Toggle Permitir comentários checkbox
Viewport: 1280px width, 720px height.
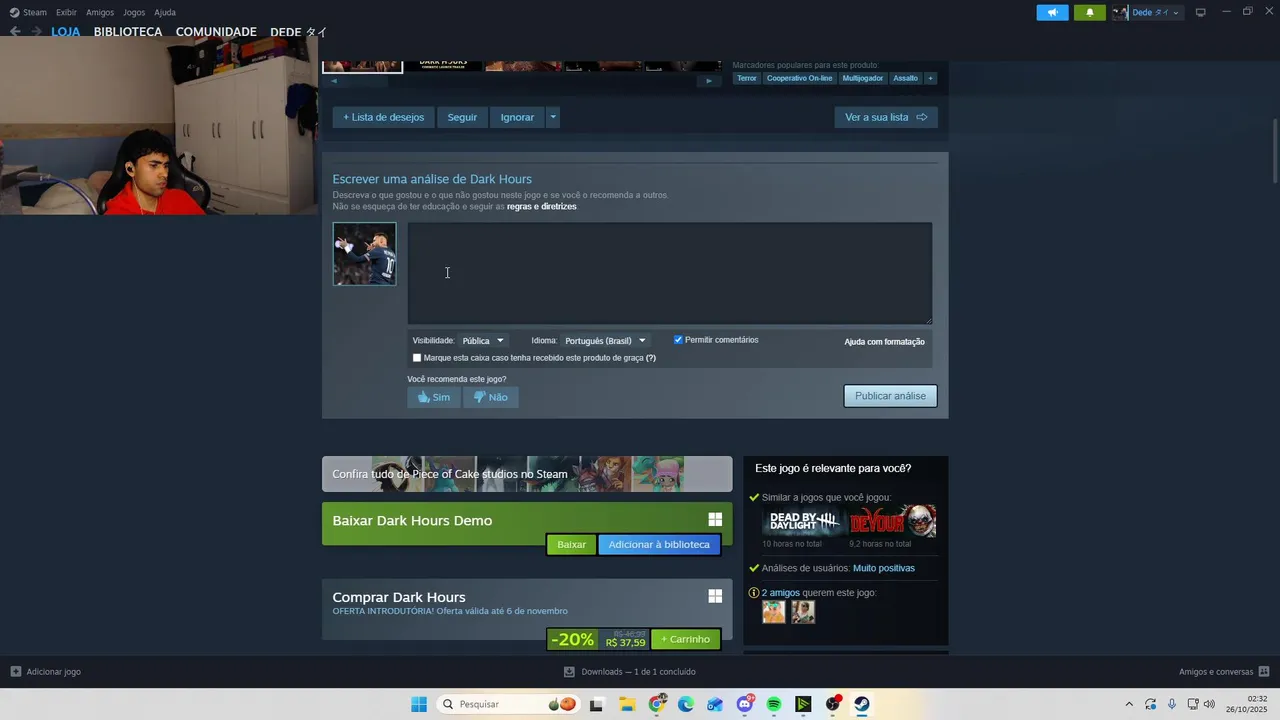click(x=678, y=340)
